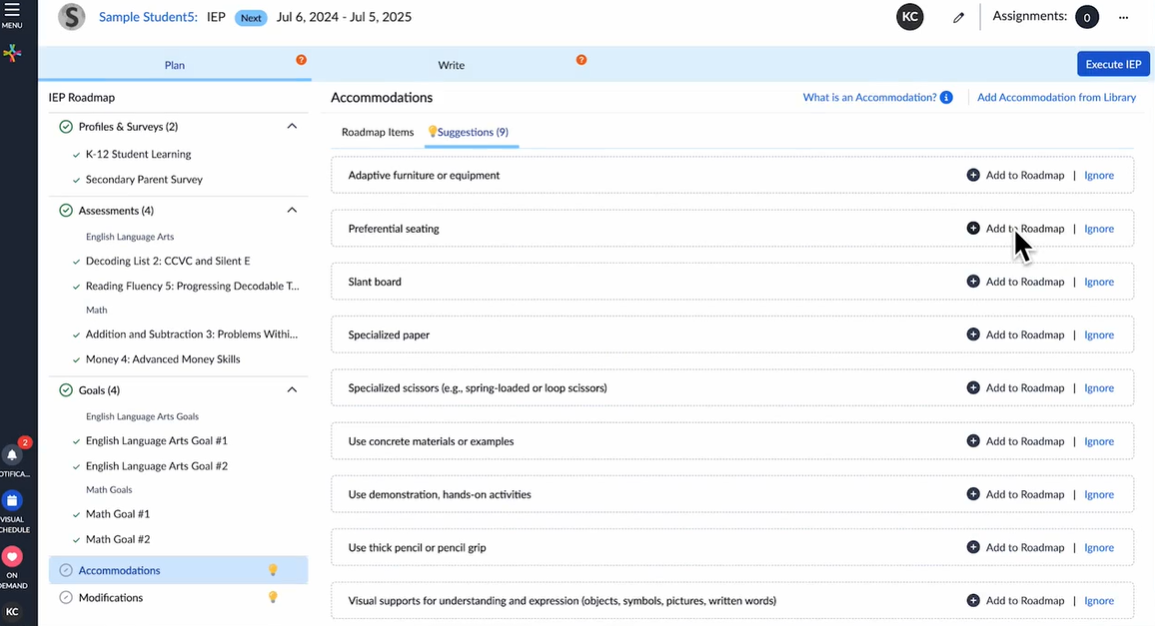Viewport: 1155px width, 626px height.
Task: Toggle the Profiles & Surveys check circle
Action: click(66, 127)
